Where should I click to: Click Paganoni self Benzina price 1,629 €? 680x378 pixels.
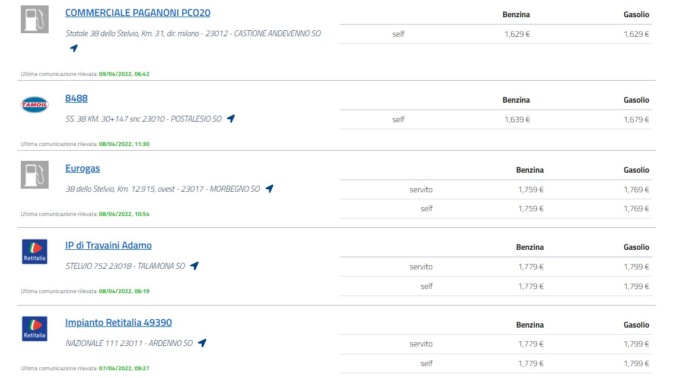pyautogui.click(x=517, y=34)
